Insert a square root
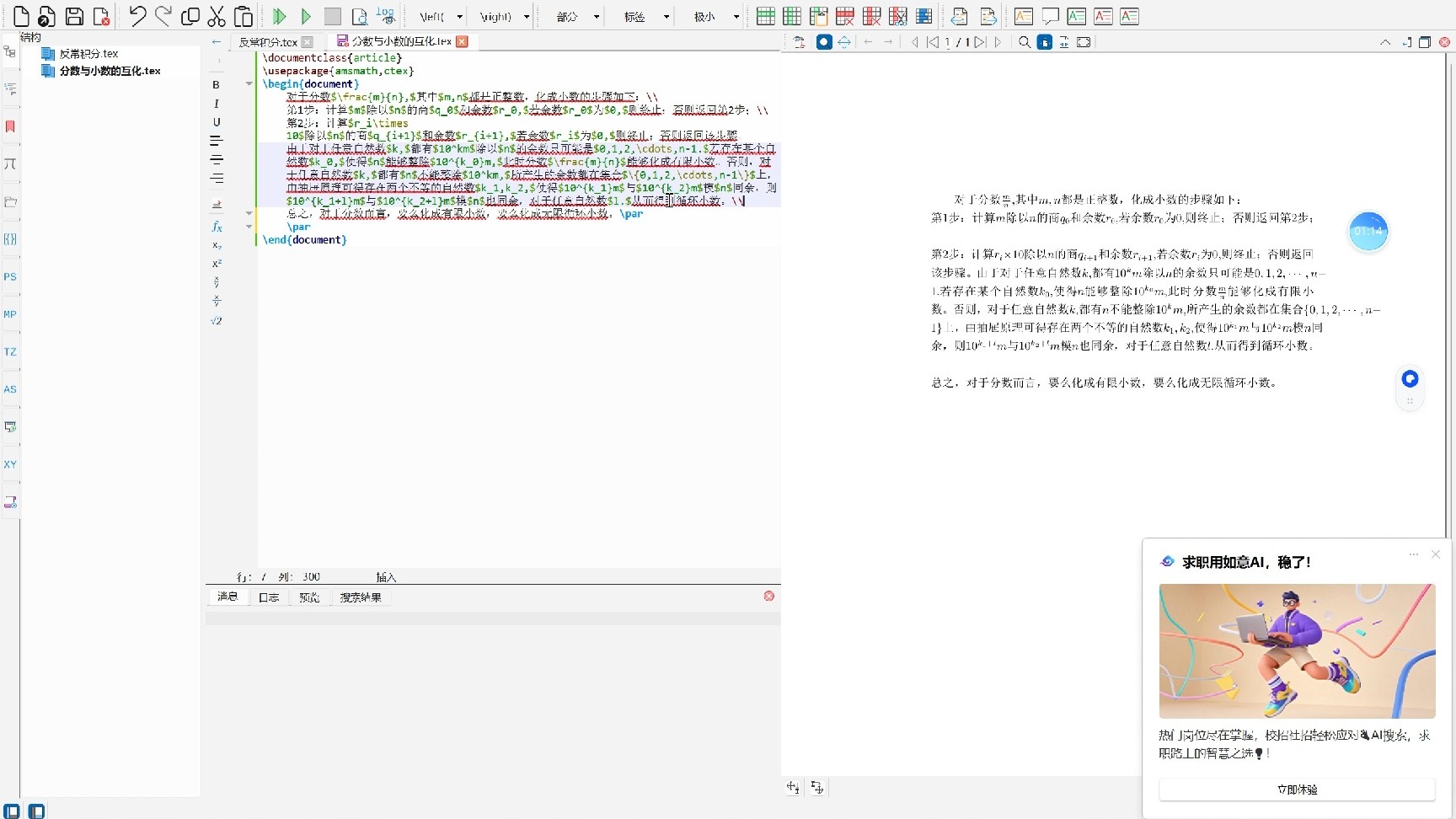The image size is (1456, 819). [x=217, y=320]
